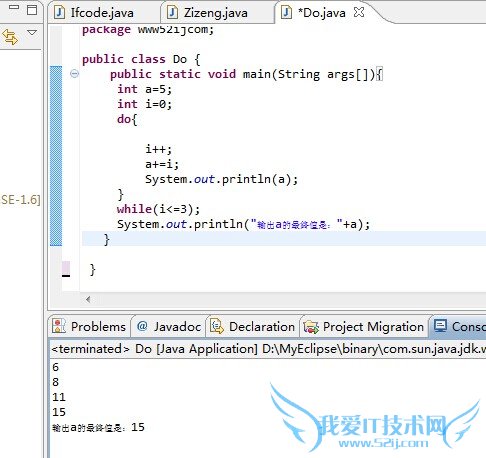The height and width of the screenshot is (458, 486).
Task: Click the Declaration tab icon
Action: click(x=217, y=326)
